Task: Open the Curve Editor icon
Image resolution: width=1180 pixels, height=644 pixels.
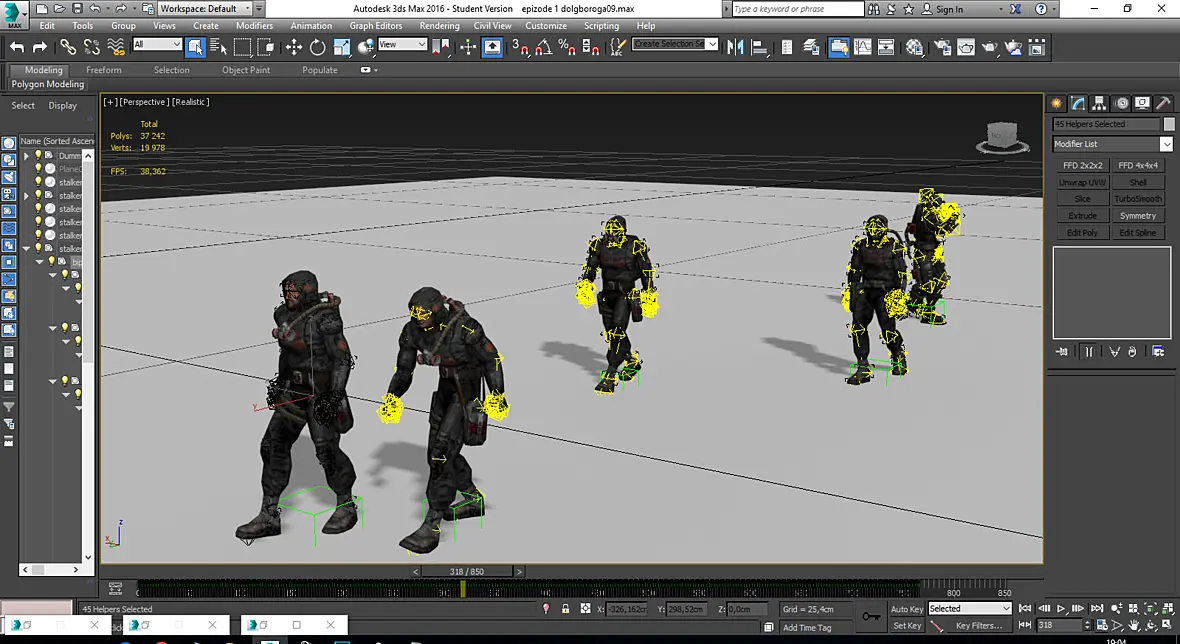Action: click(x=862, y=47)
